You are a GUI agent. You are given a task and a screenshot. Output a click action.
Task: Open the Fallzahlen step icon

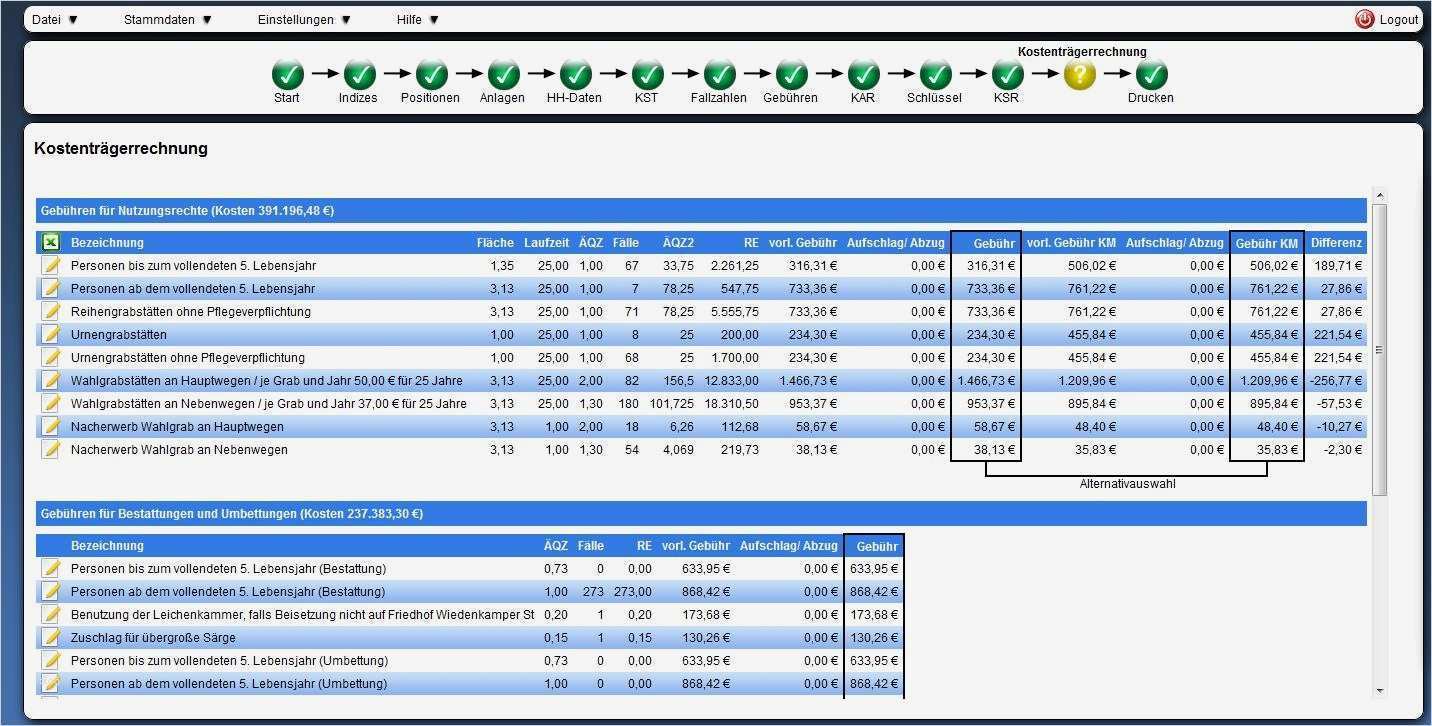(x=719, y=73)
